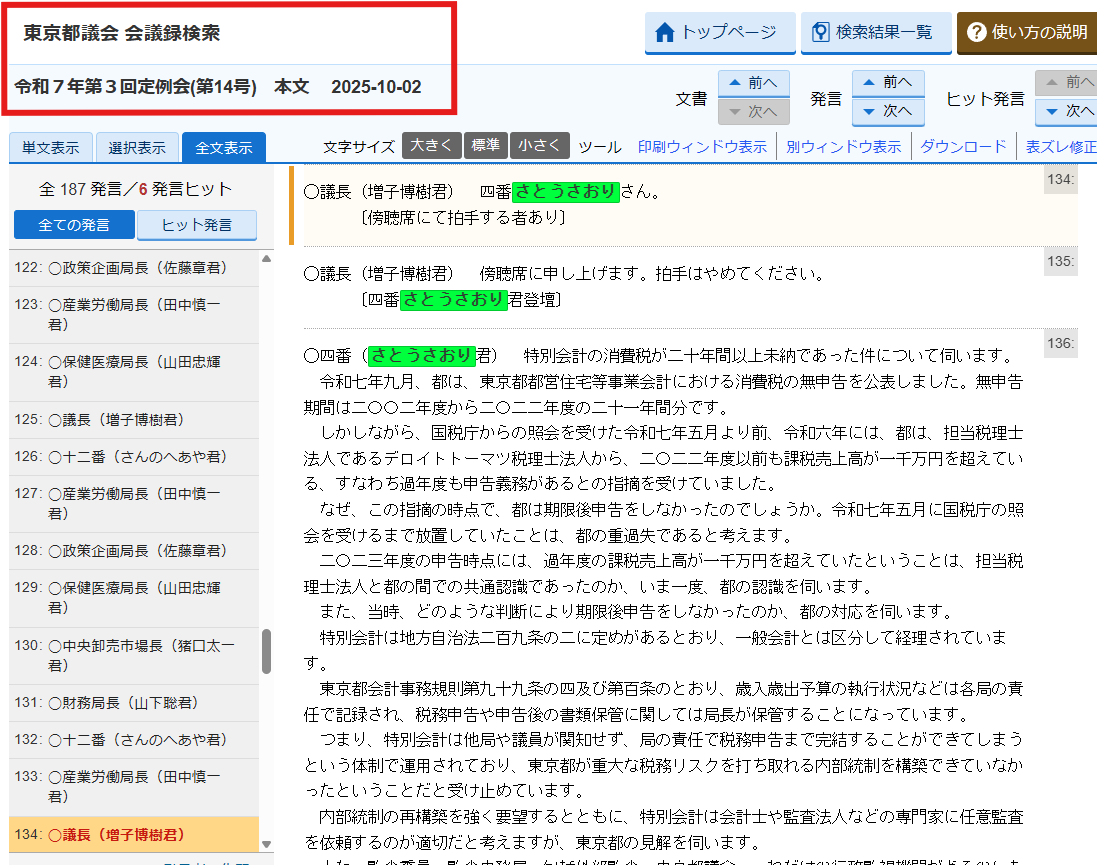
Task: Click the 令和７年第３回定例会(第14号) heading
Action: point(136,87)
